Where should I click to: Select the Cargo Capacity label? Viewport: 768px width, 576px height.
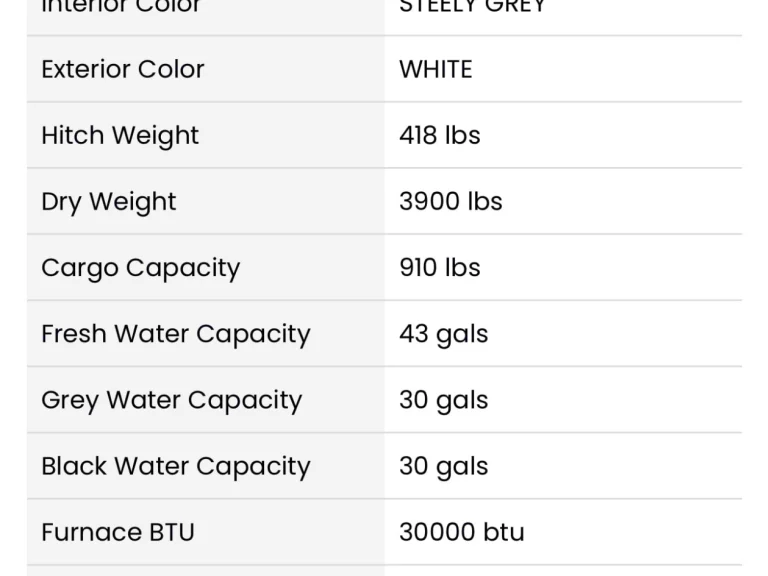[x=141, y=268]
